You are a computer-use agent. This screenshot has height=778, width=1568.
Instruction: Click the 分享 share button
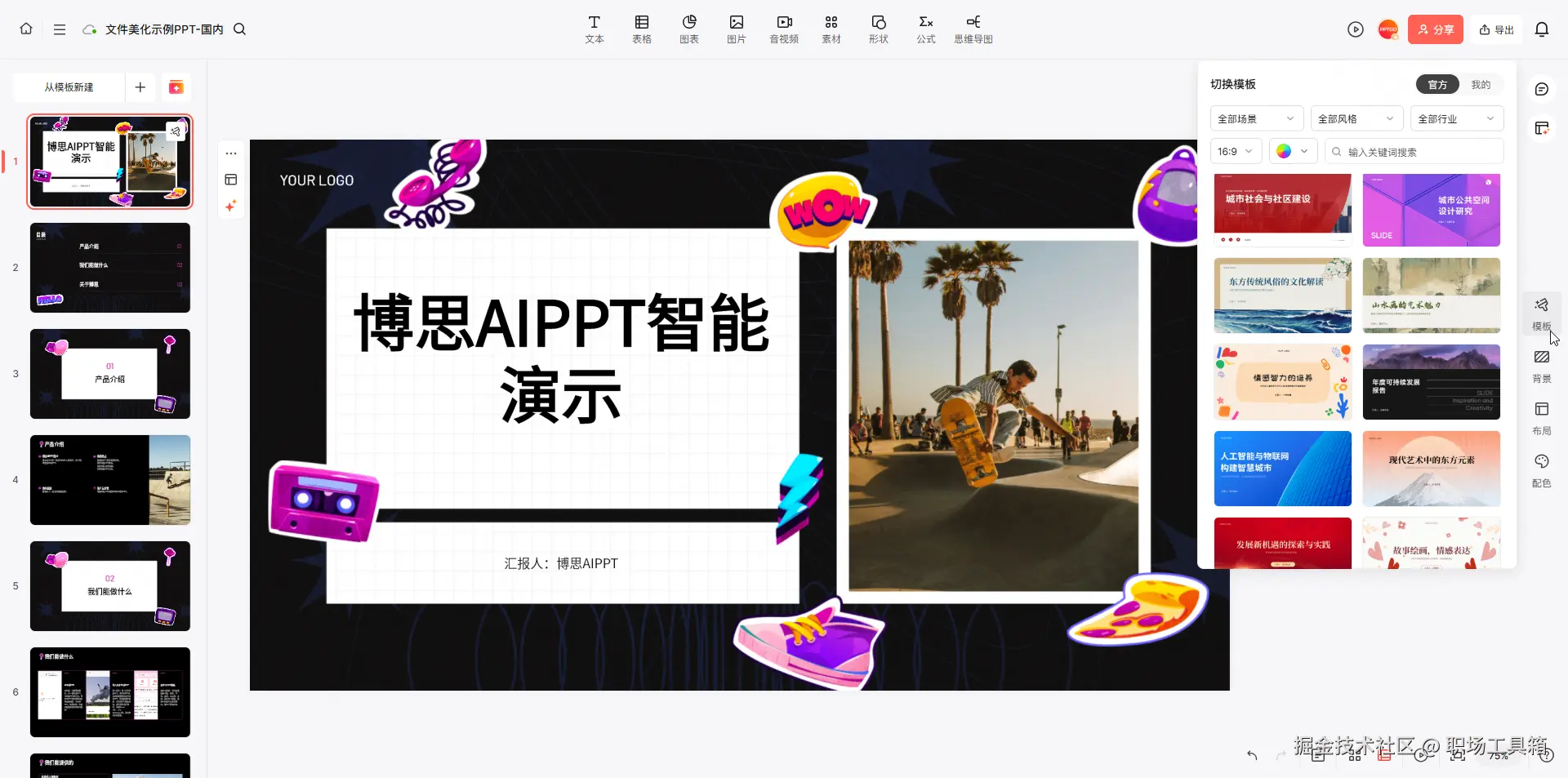tap(1435, 29)
